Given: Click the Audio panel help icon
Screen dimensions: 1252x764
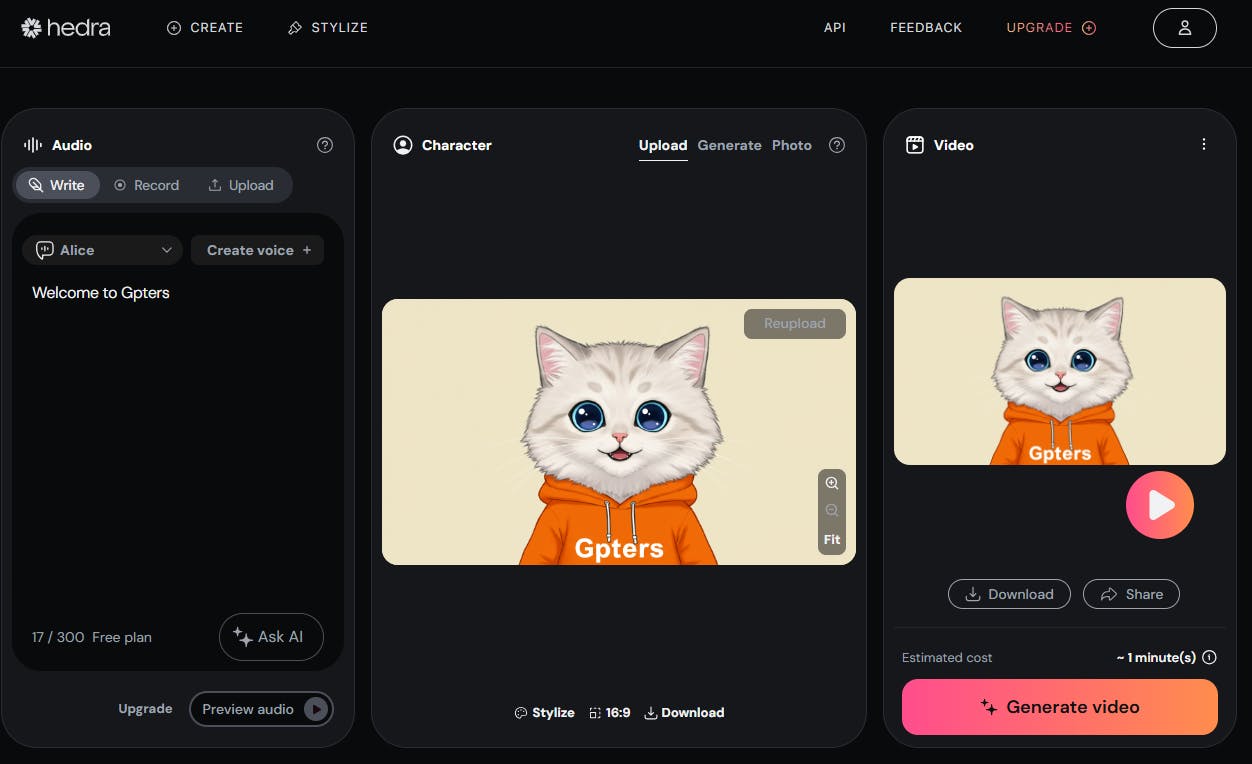Looking at the screenshot, I should [325, 145].
